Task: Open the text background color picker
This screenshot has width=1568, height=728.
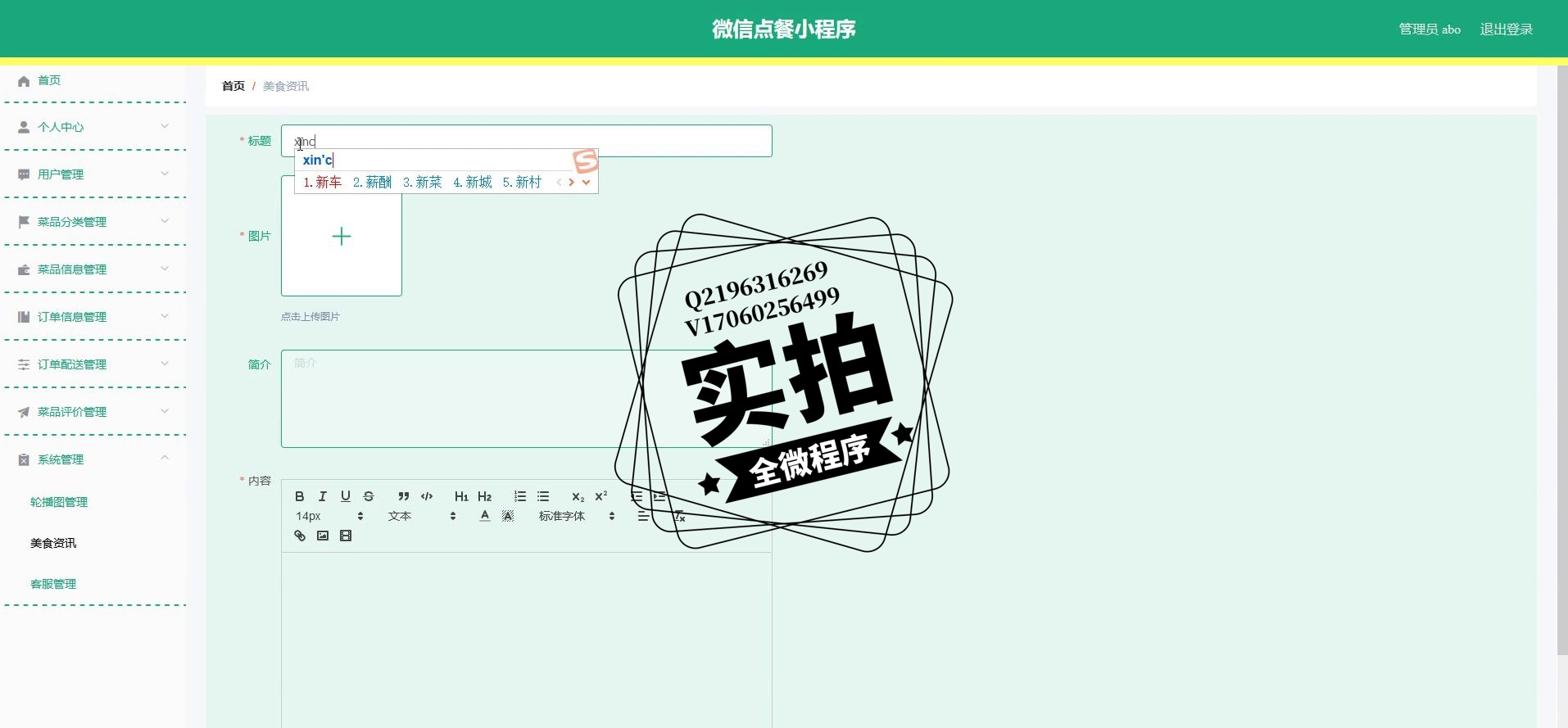Action: [508, 516]
